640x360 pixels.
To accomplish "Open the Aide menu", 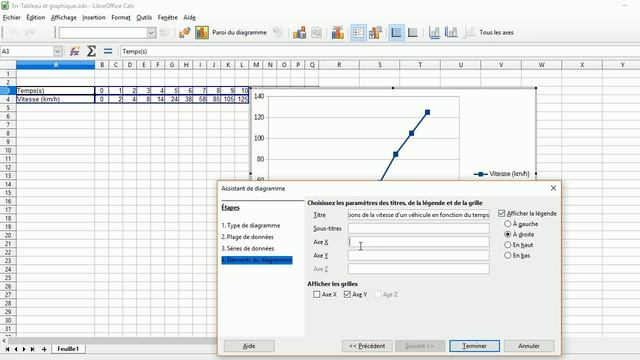I will coord(189,18).
